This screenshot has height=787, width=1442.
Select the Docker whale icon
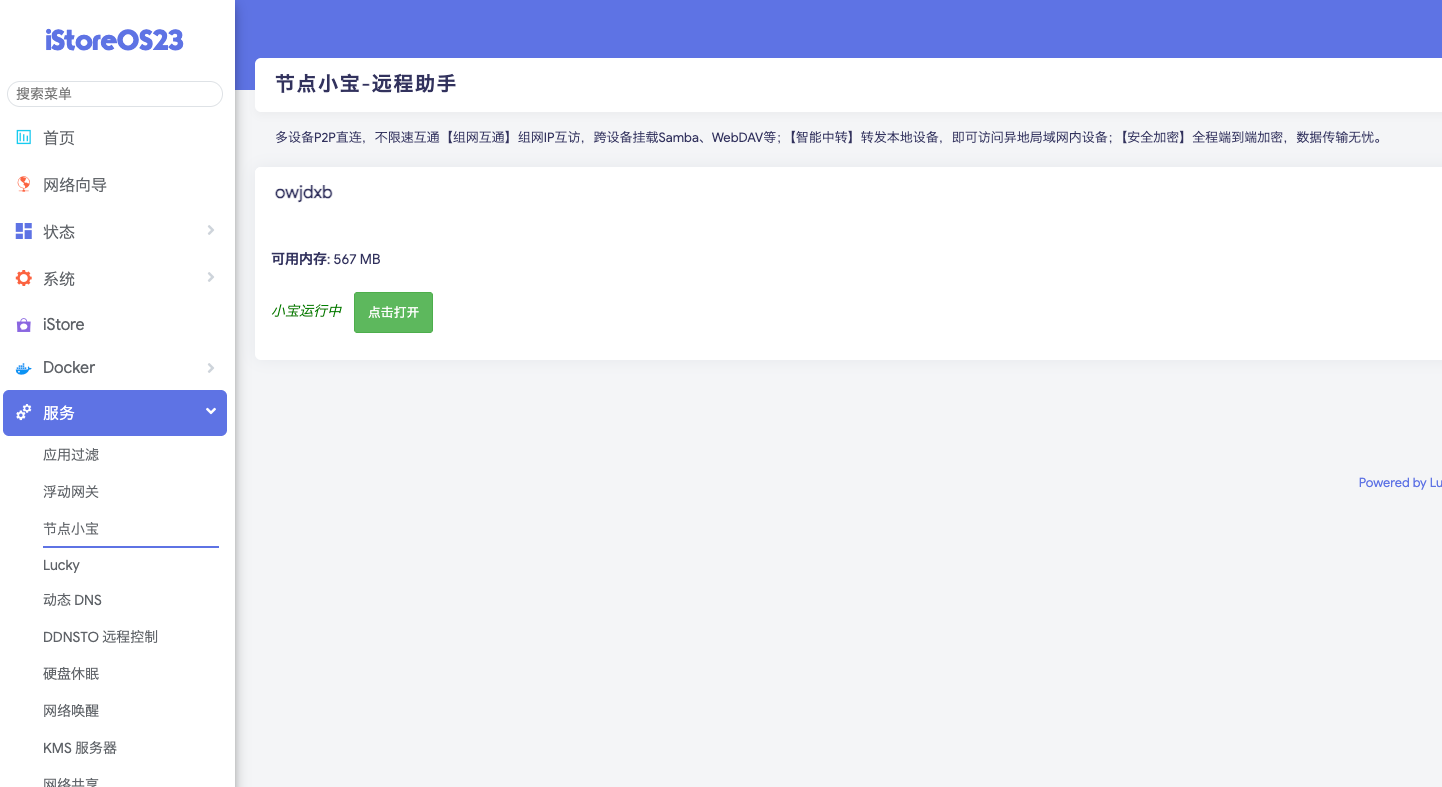tap(23, 367)
